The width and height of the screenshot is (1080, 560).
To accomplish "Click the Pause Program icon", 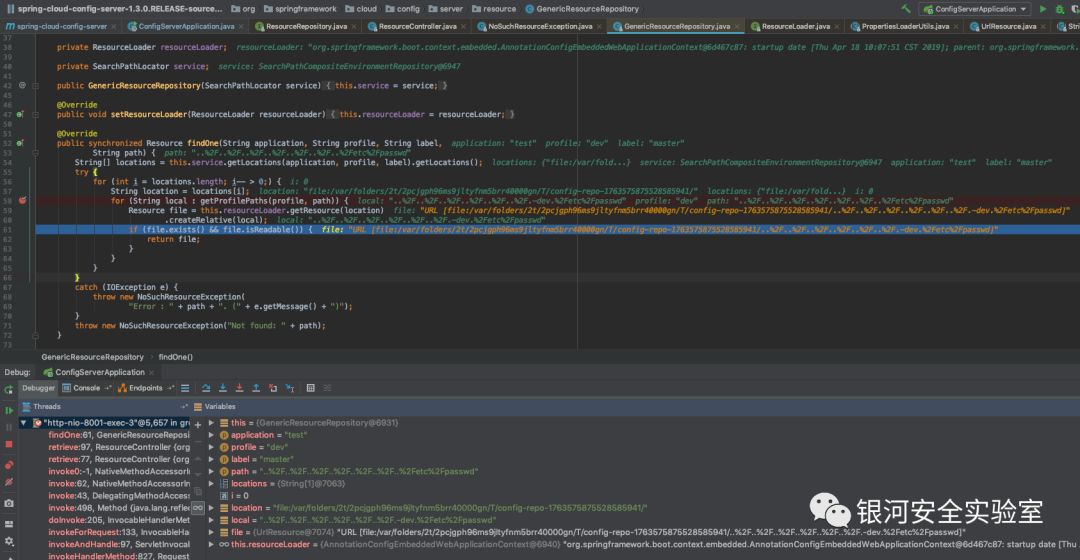I will click(x=8, y=427).
